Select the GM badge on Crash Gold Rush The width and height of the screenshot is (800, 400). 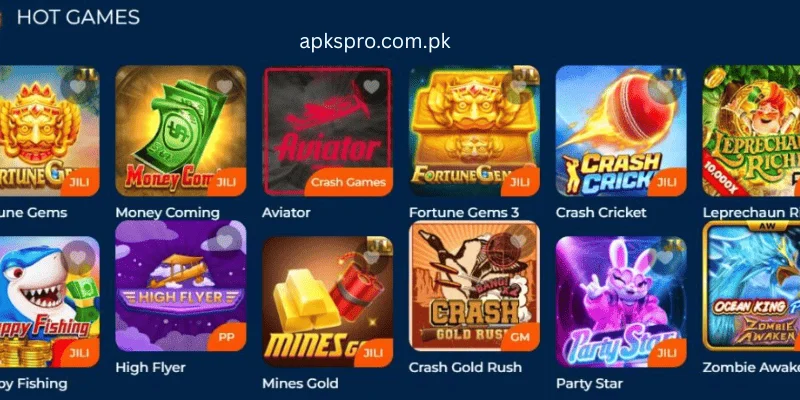click(x=520, y=337)
